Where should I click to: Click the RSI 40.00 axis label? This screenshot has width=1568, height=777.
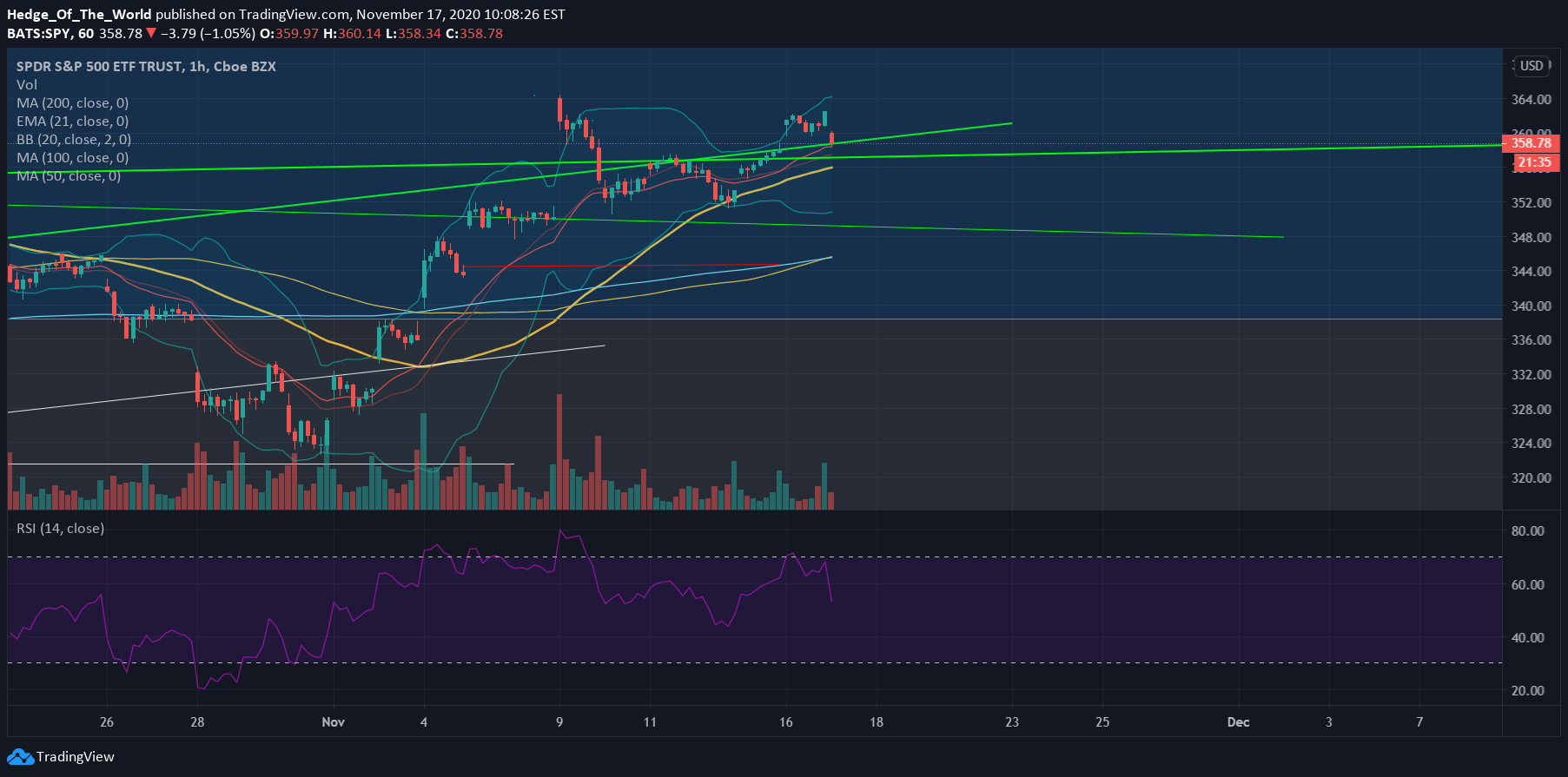[x=1528, y=638]
